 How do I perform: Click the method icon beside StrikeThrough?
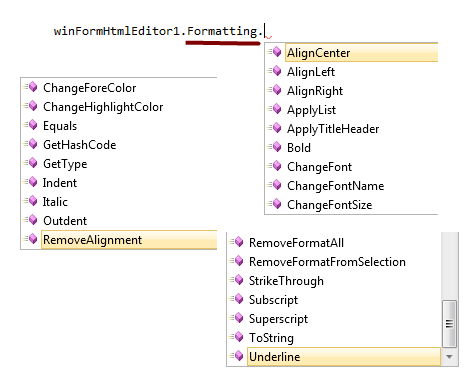point(237,280)
